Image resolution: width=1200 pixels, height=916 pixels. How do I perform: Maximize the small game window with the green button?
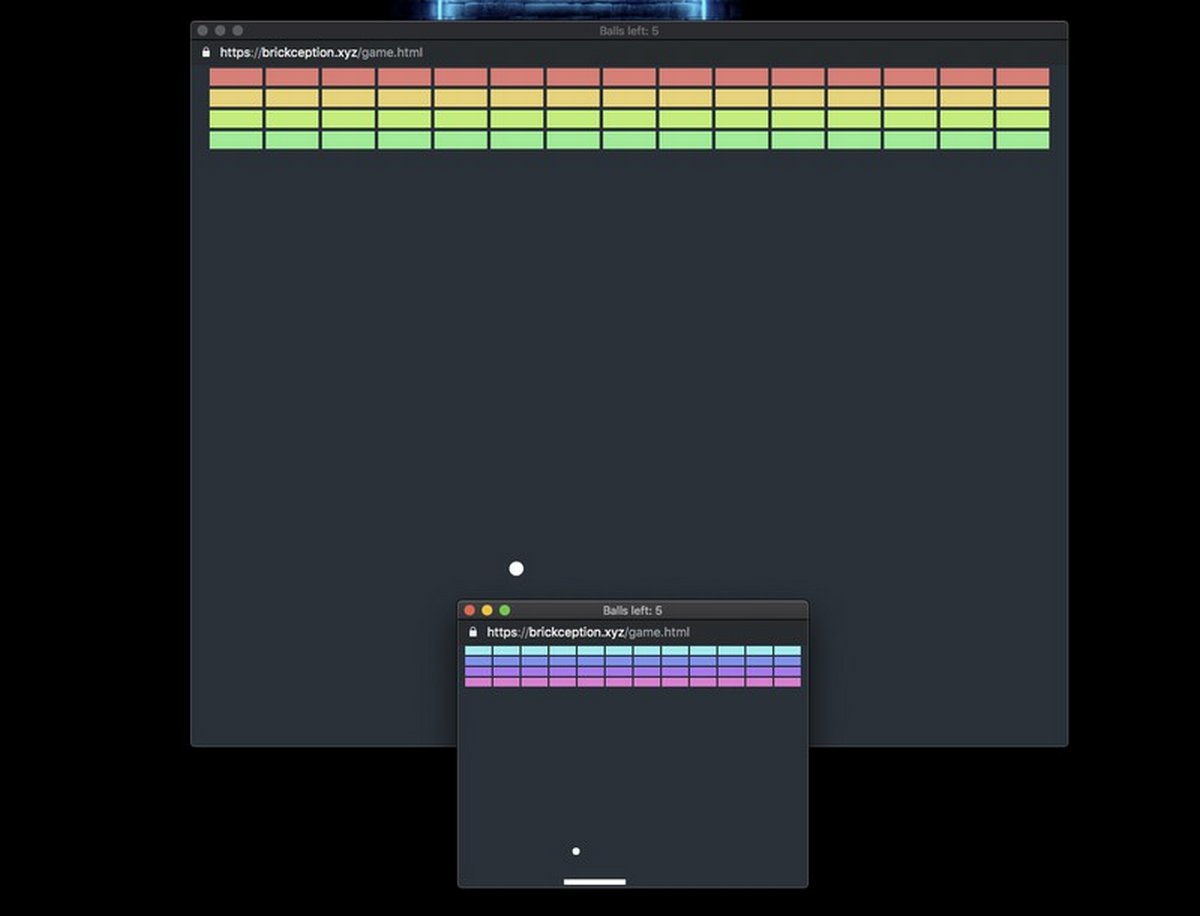pyautogui.click(x=505, y=610)
